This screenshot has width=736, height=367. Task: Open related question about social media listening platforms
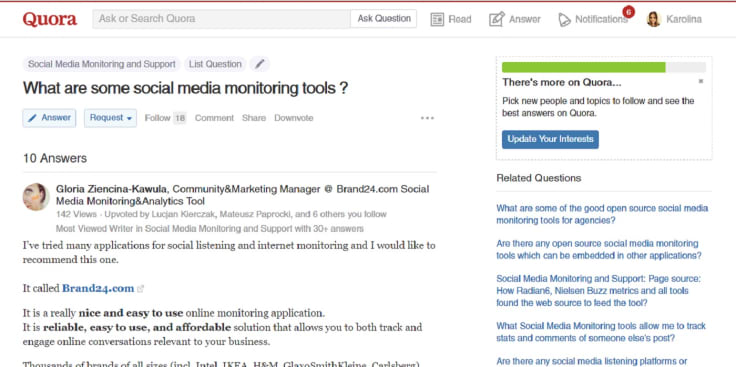coord(592,361)
